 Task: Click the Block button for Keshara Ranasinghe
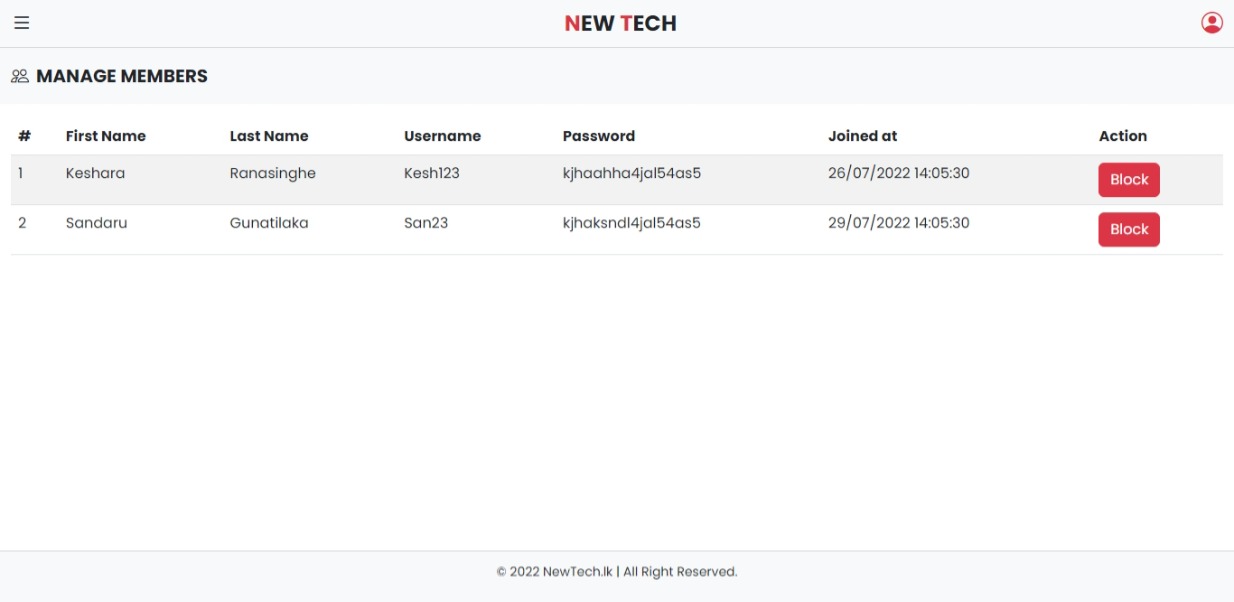[x=1129, y=180]
